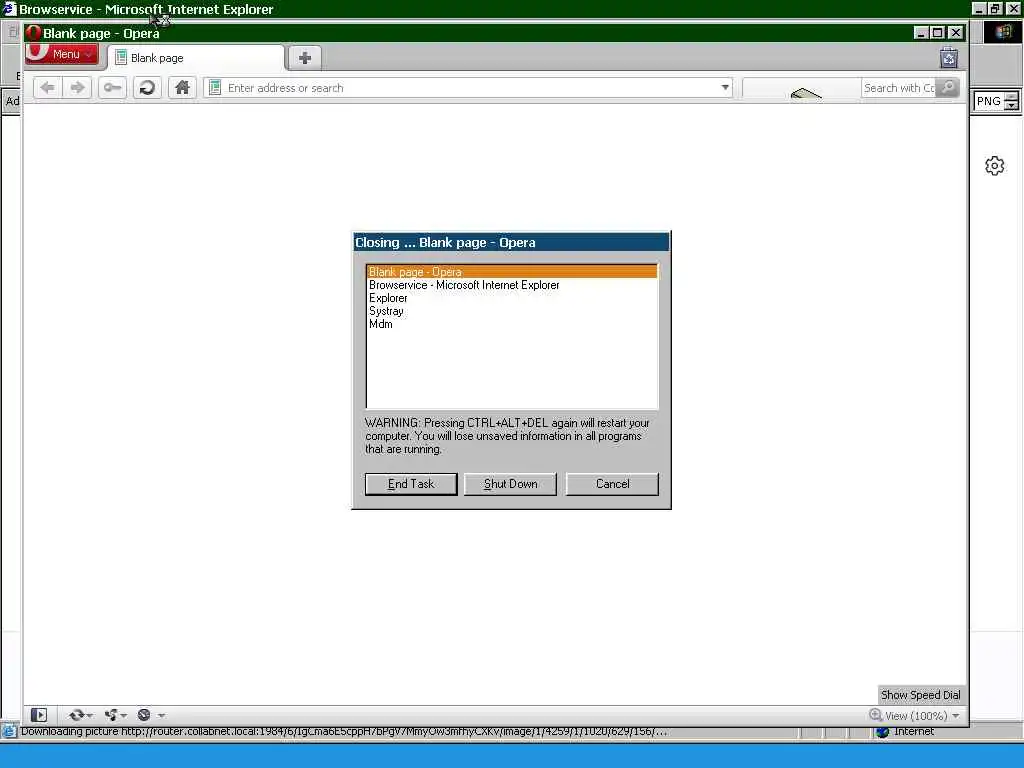This screenshot has height=768, width=1024.
Task: Maximize the Opera window
Action: (938, 33)
